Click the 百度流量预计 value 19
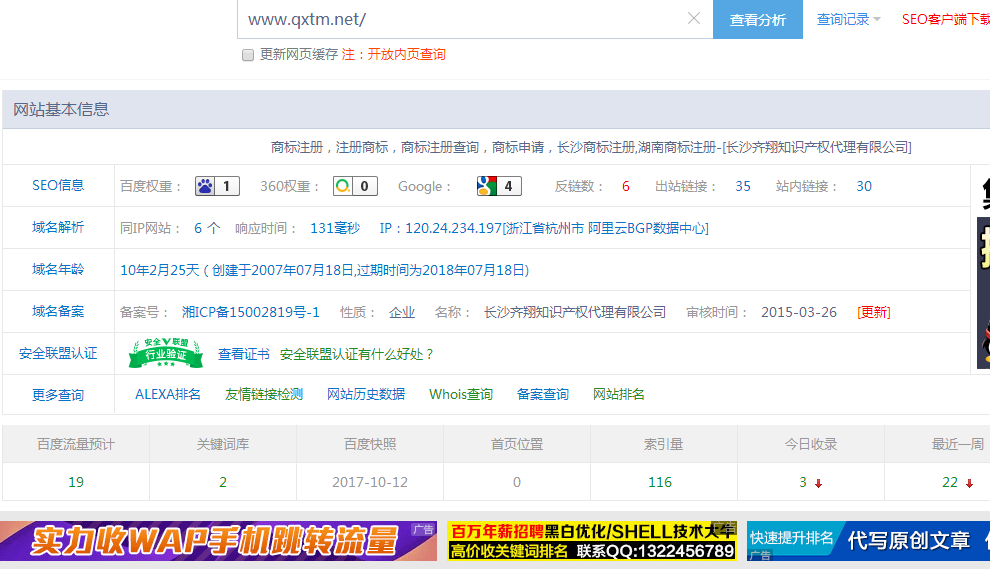This screenshot has height=569, width=990. [x=76, y=482]
